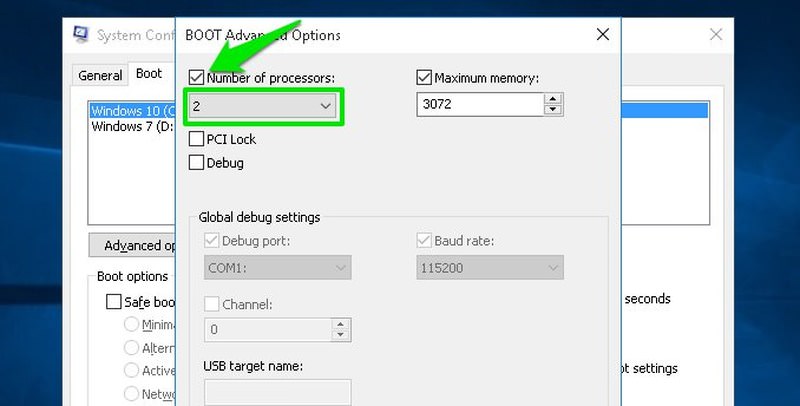
Task: Click the Advanced options button
Action: (133, 245)
